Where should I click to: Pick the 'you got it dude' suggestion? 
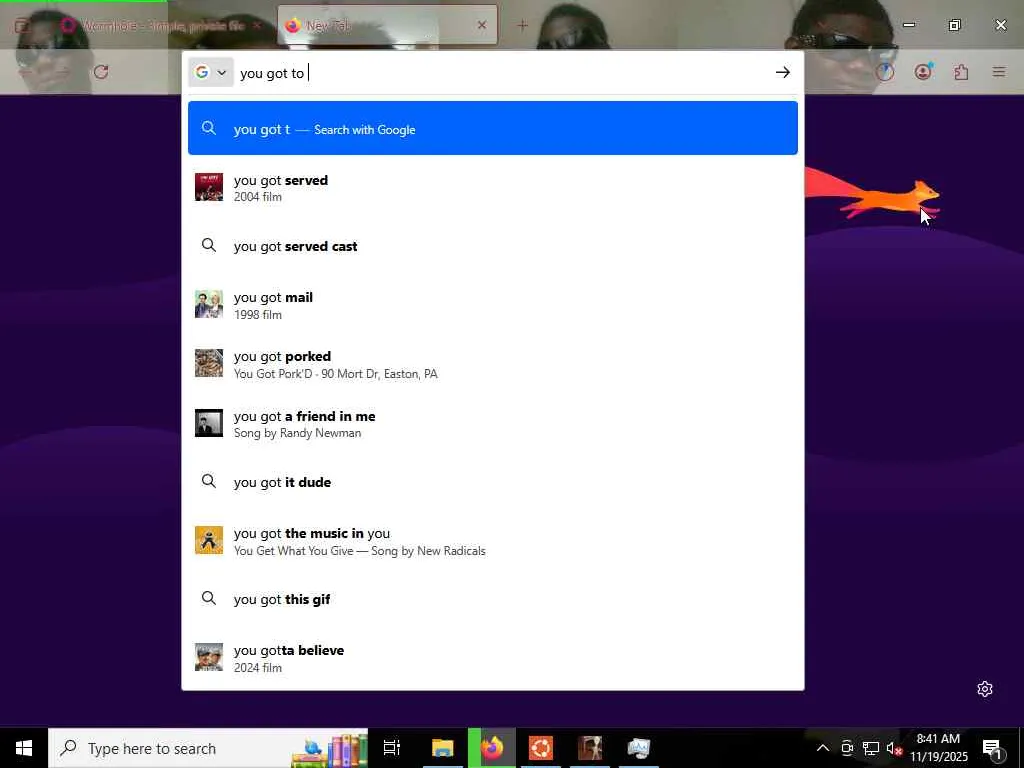point(492,482)
